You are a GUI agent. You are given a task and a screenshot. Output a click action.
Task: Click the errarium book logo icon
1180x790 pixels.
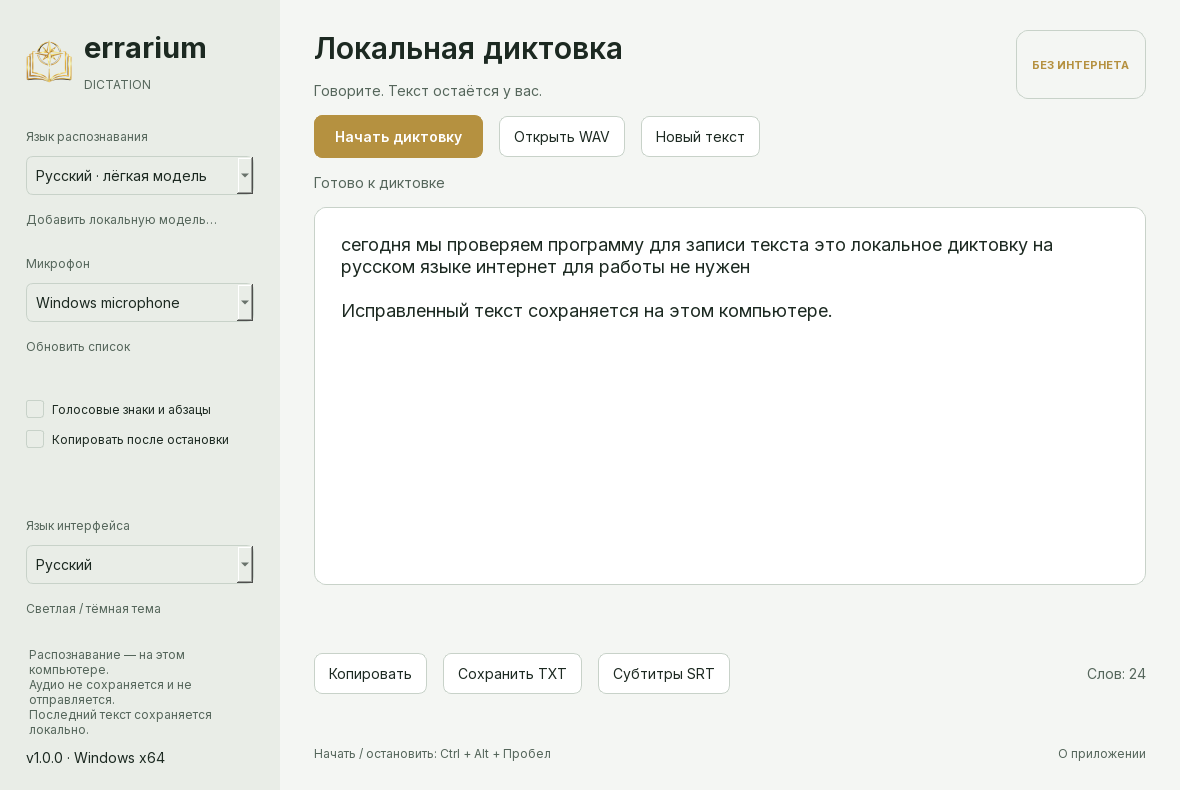click(49, 62)
